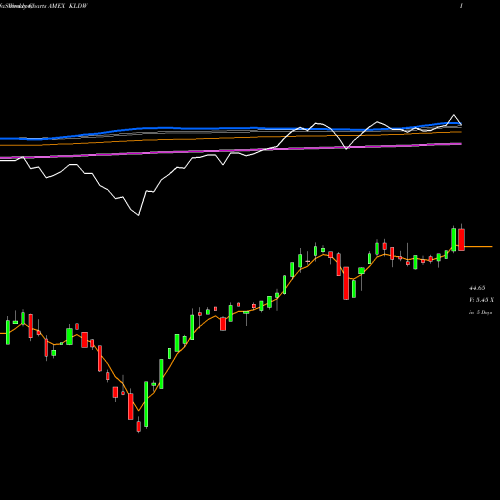Click the white indicator line's lowest trough
Image resolution: width=500 pixels, height=500 pixels.
pyautogui.click(x=139, y=215)
